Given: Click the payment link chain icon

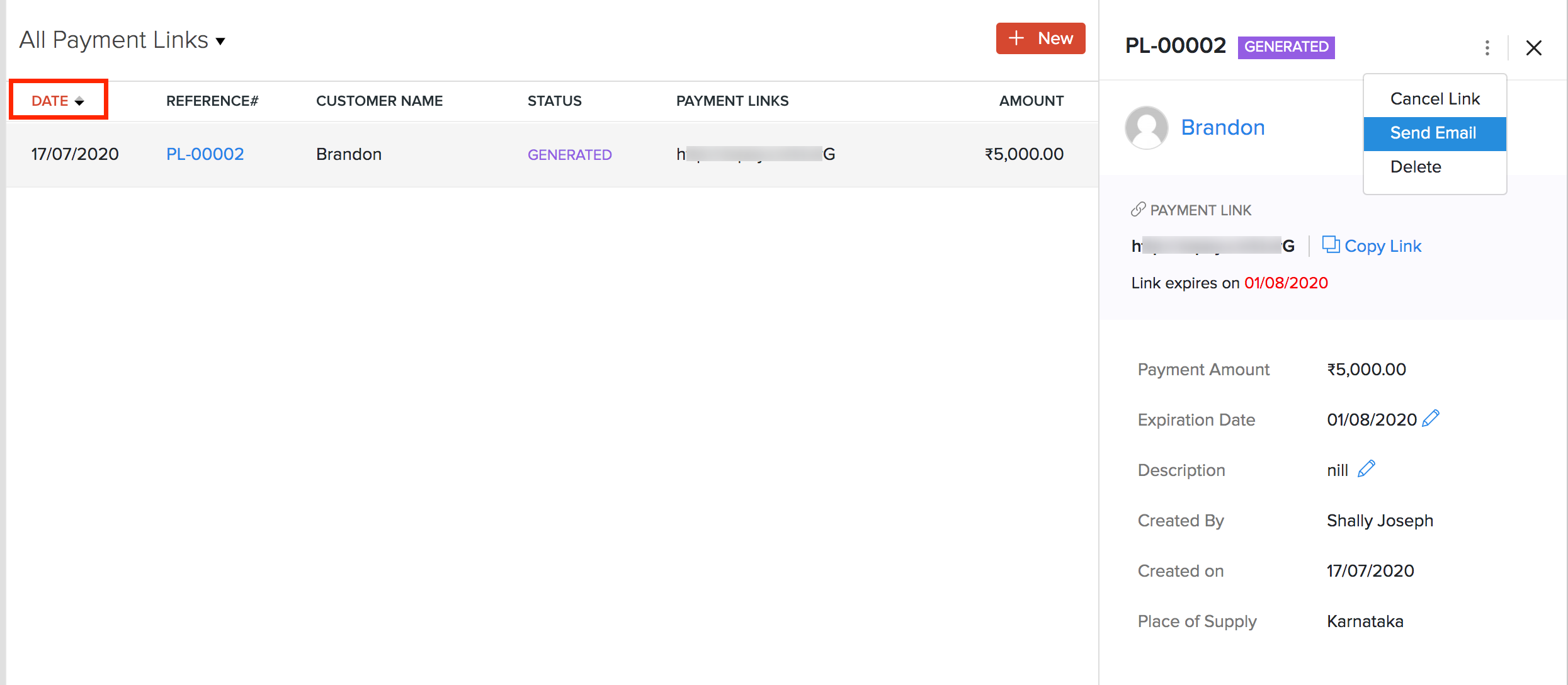Looking at the screenshot, I should click(1138, 209).
